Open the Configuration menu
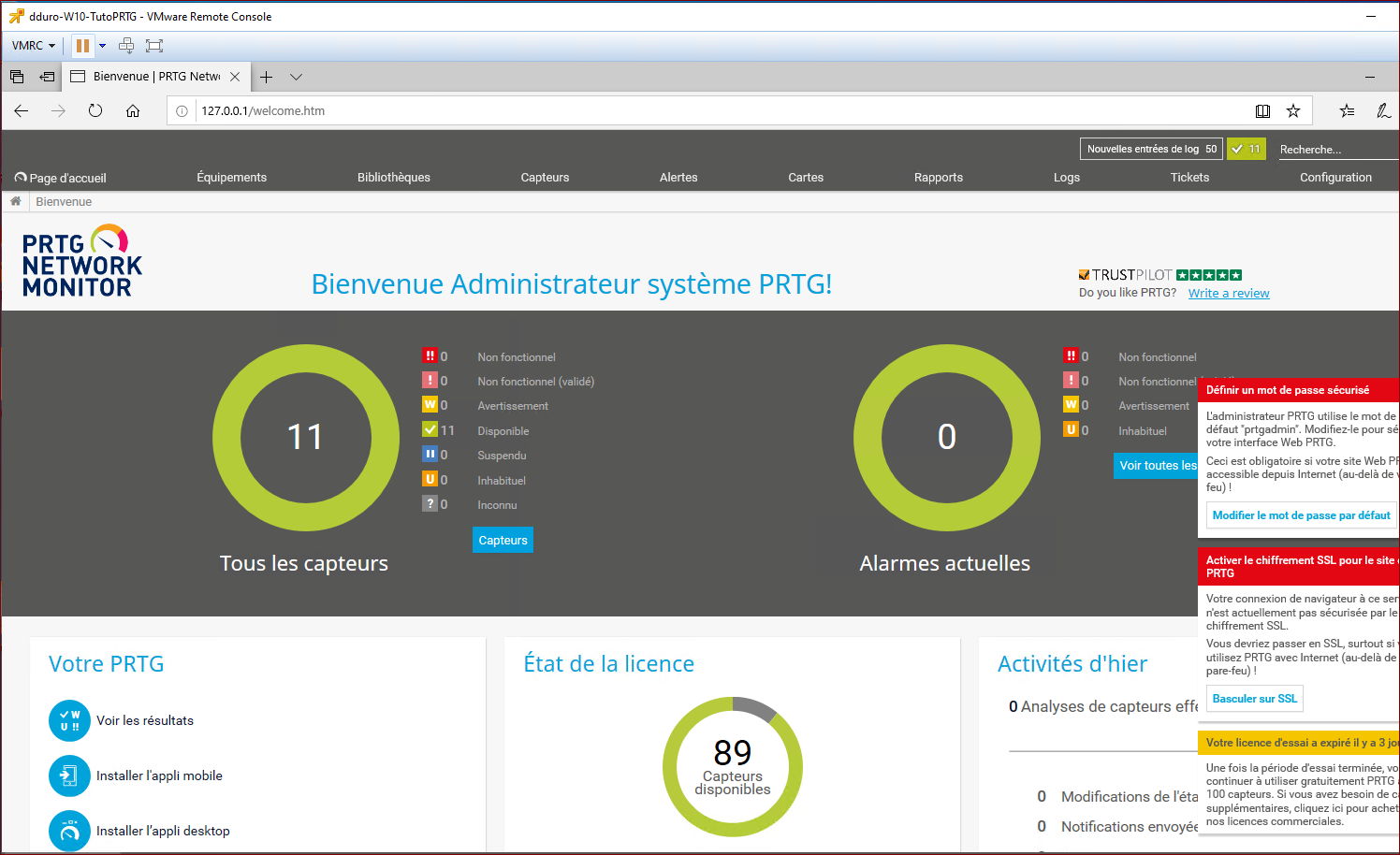 point(1335,178)
